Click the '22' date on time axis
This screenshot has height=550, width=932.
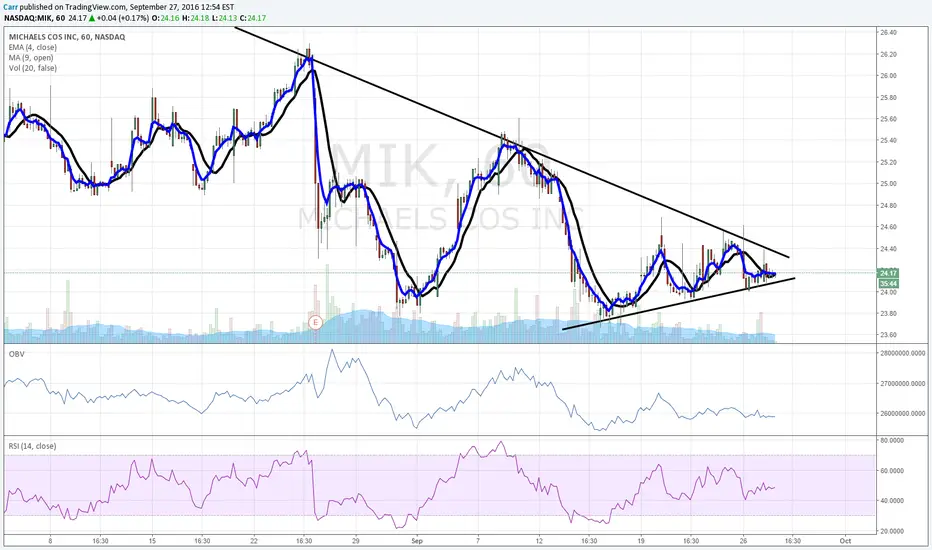254,541
